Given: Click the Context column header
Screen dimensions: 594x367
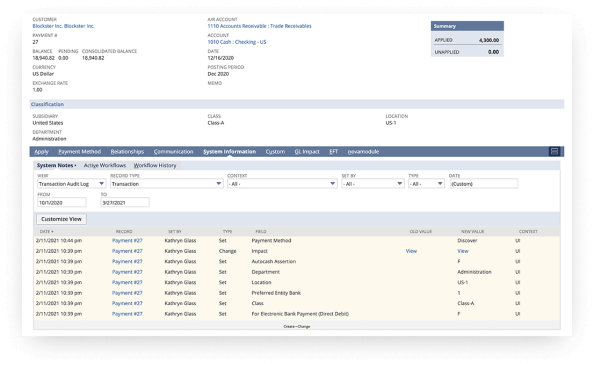Looking at the screenshot, I should (x=528, y=231).
